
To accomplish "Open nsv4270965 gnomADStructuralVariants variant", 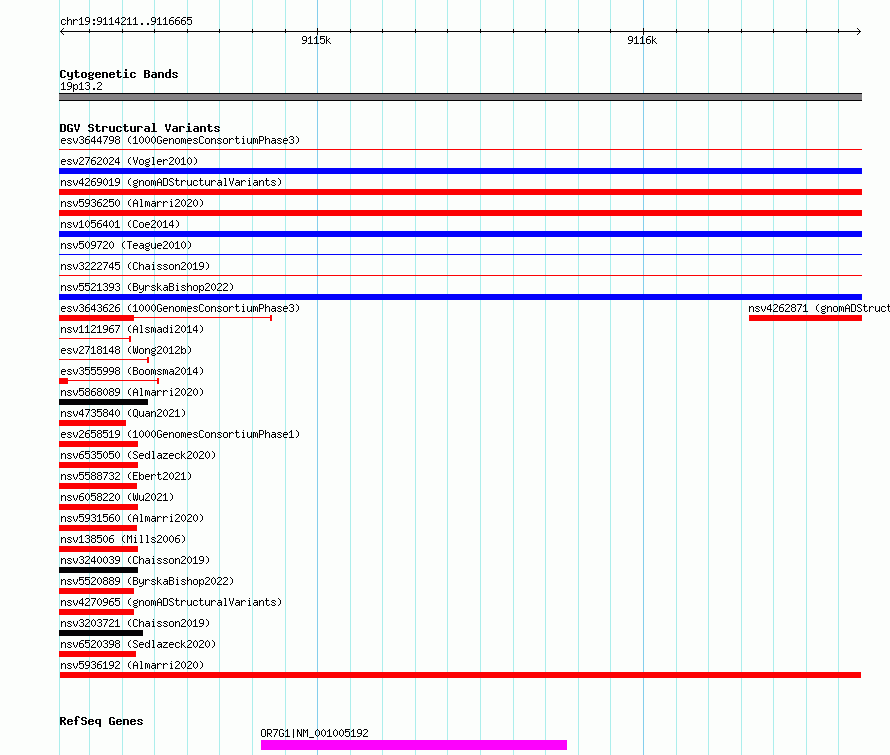I will pos(171,602).
